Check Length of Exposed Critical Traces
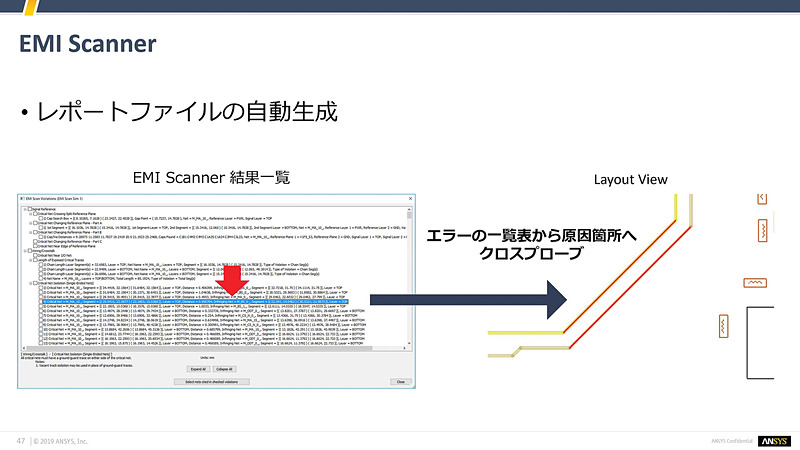The width and height of the screenshot is (800, 450). tap(35, 260)
